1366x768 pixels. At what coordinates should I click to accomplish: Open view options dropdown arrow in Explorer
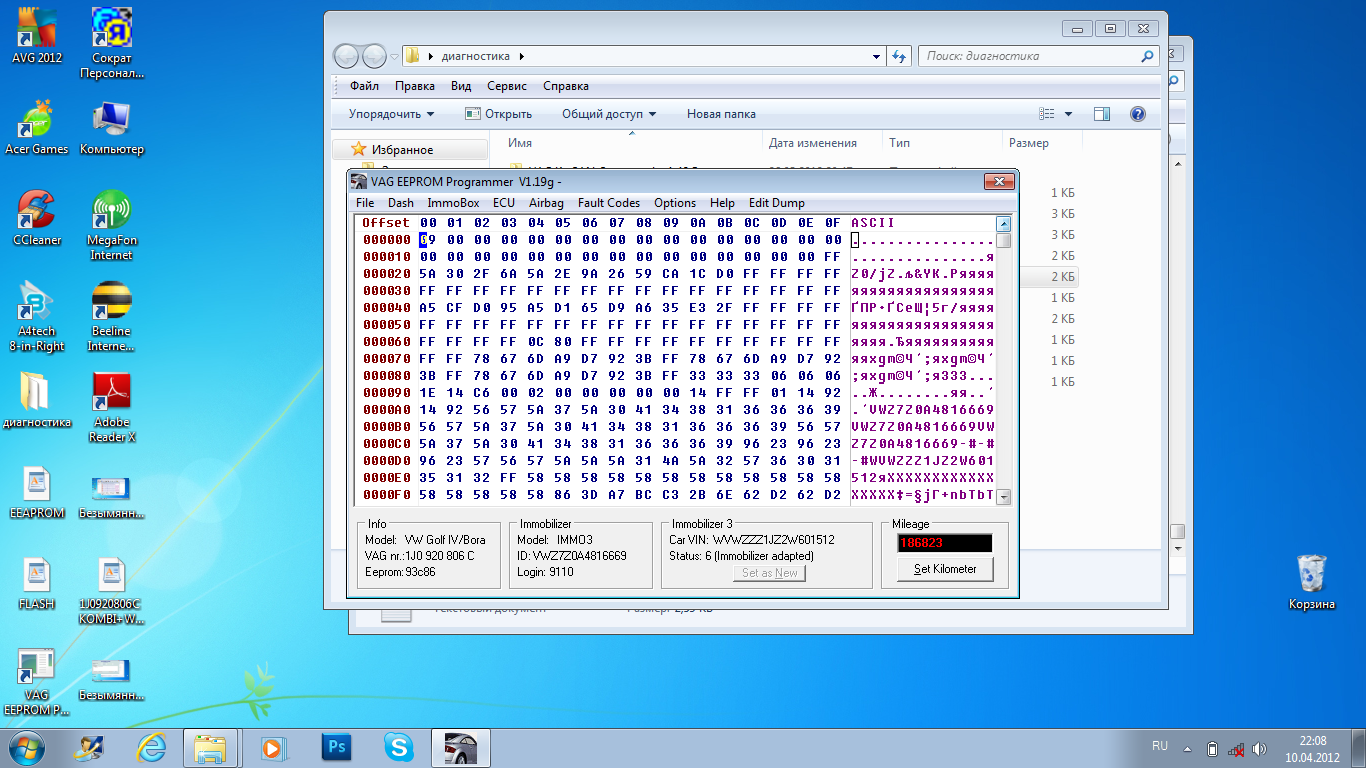point(1068,114)
